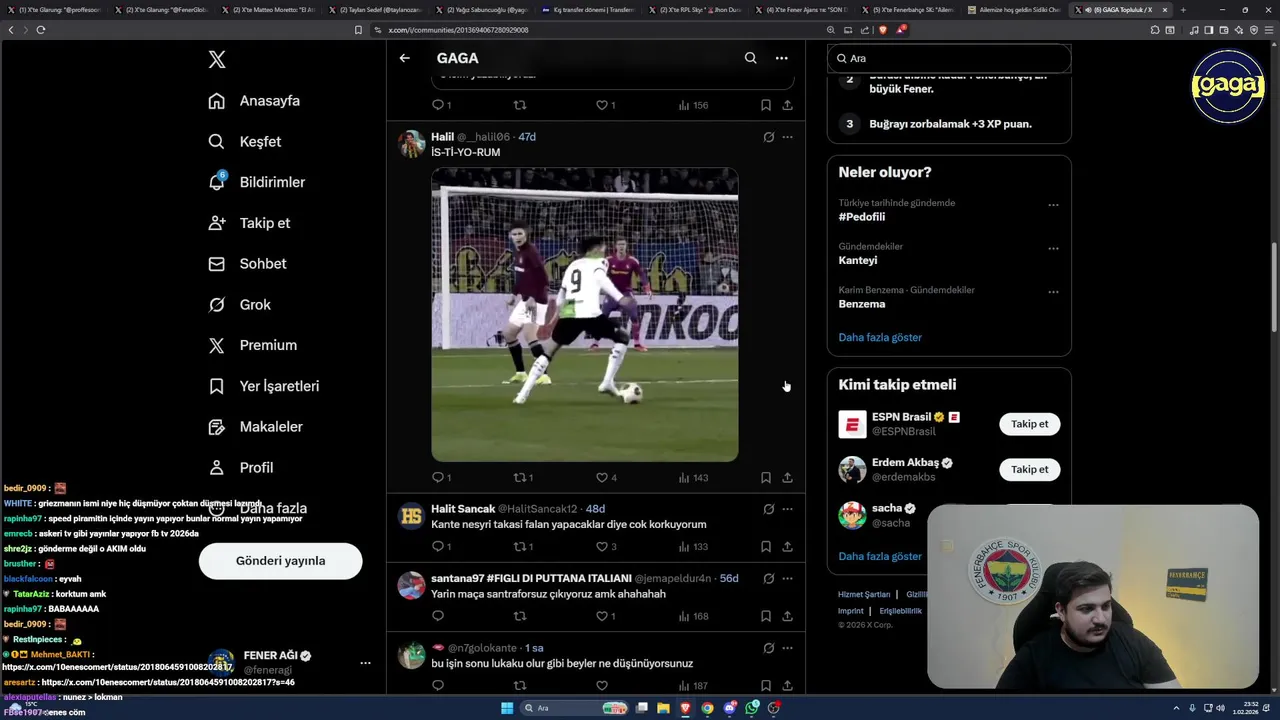Image resolution: width=1280 pixels, height=720 pixels.
Task: Open Keşfet explore page
Action: pos(245,142)
